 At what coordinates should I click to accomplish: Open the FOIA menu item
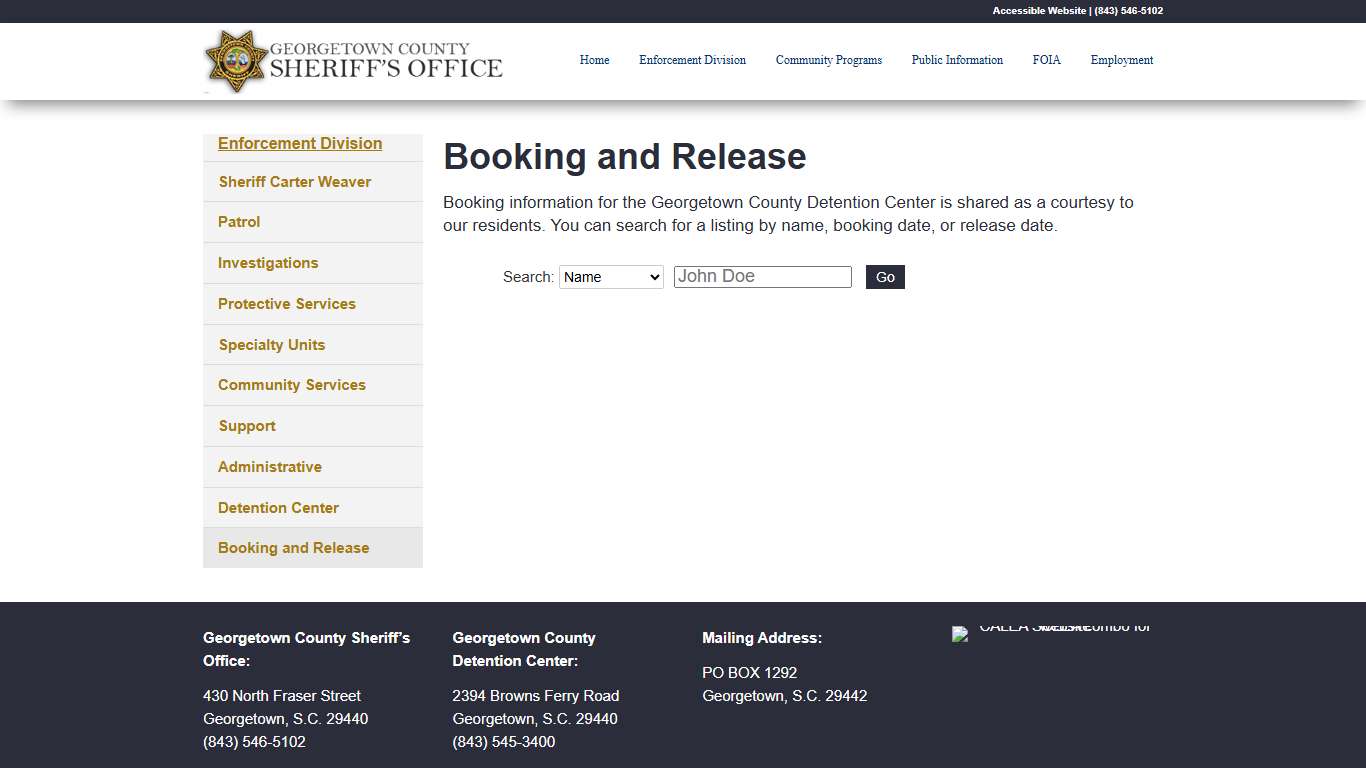(x=1047, y=60)
